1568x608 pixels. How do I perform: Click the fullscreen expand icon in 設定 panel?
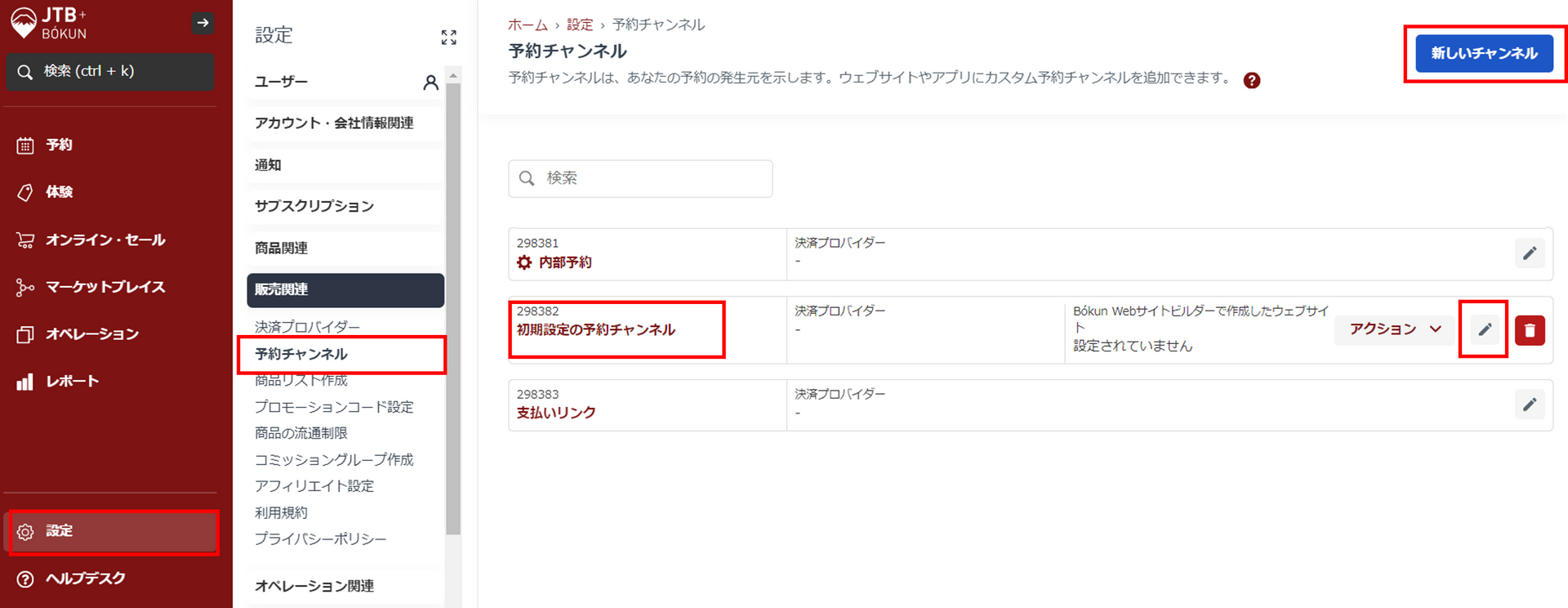(x=448, y=37)
